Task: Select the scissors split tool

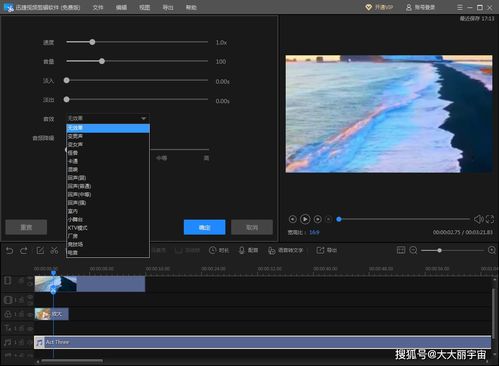Action: tap(54, 251)
